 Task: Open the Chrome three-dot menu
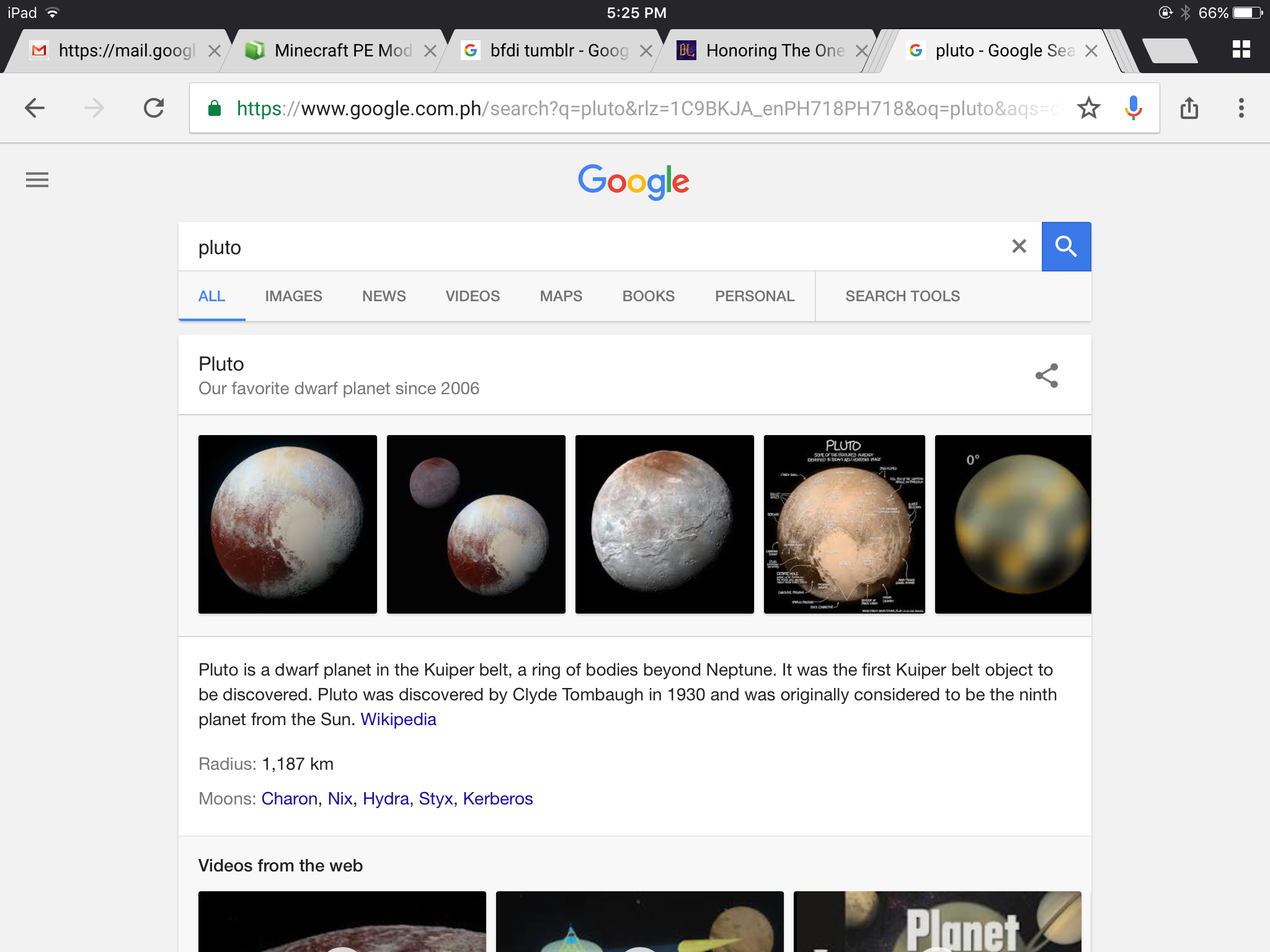click(1241, 108)
